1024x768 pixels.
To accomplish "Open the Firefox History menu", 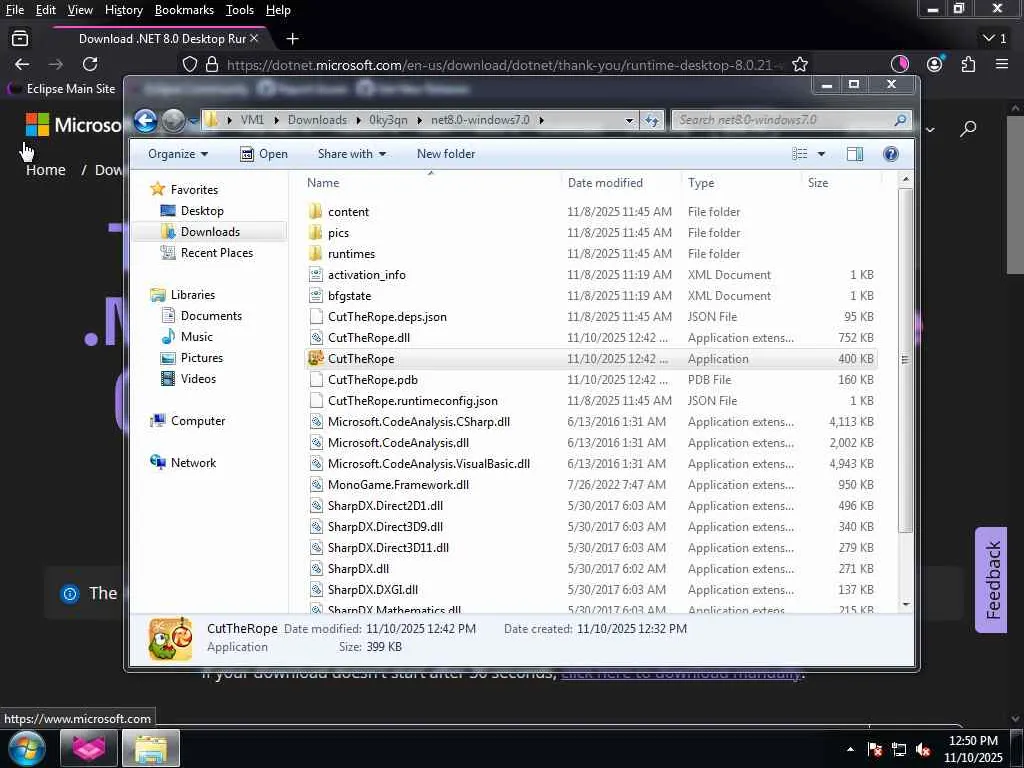I will tap(123, 10).
